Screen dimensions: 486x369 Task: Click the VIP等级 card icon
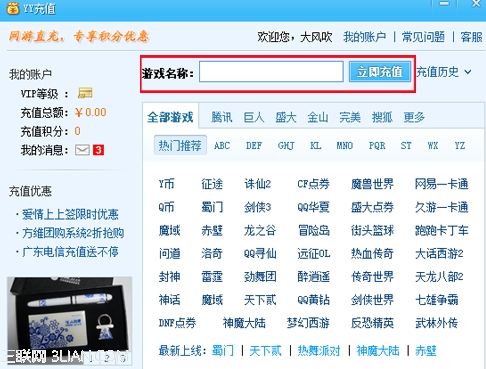click(x=85, y=93)
